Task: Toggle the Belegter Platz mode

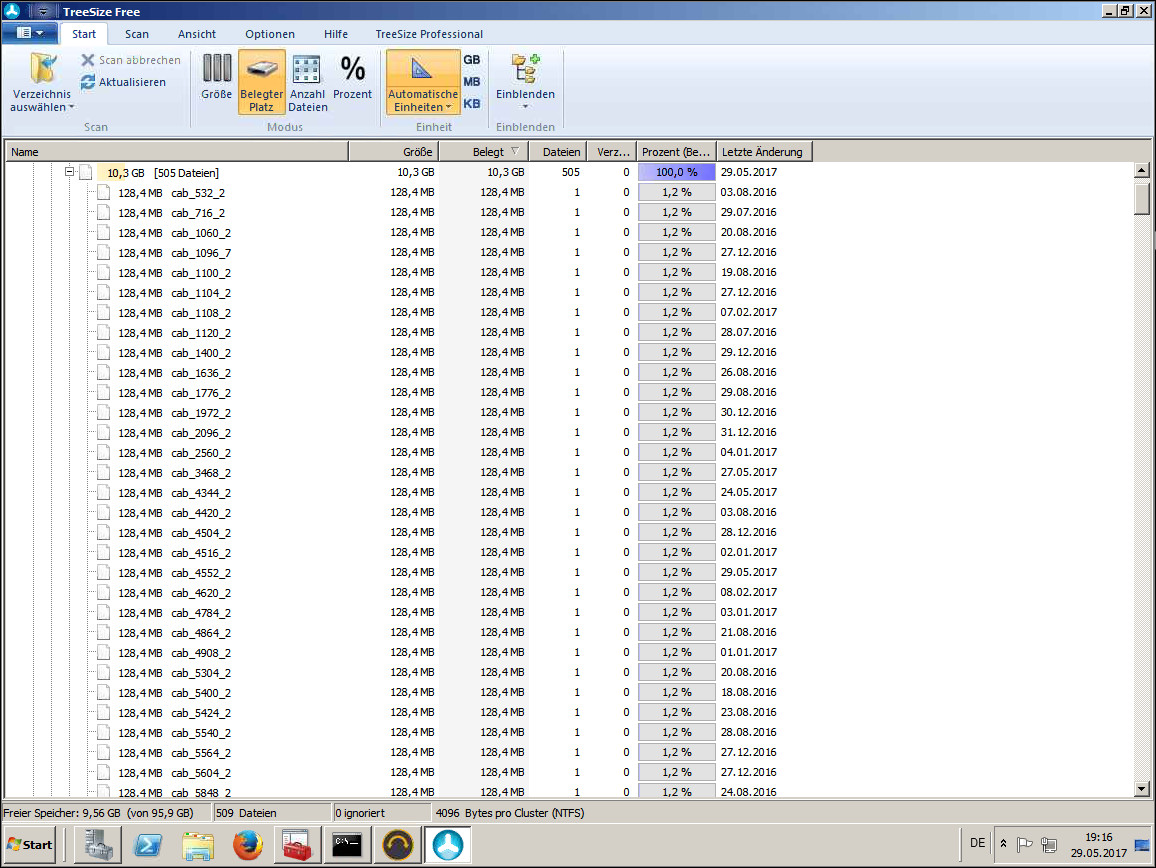Action: pyautogui.click(x=262, y=82)
